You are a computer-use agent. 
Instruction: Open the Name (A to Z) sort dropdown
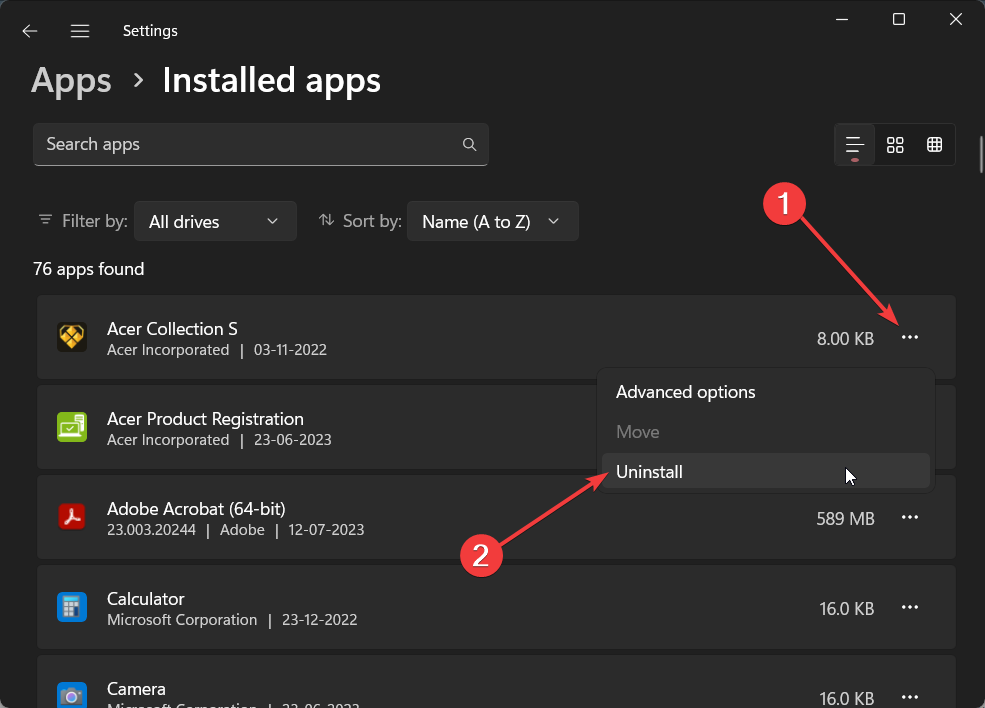(492, 221)
